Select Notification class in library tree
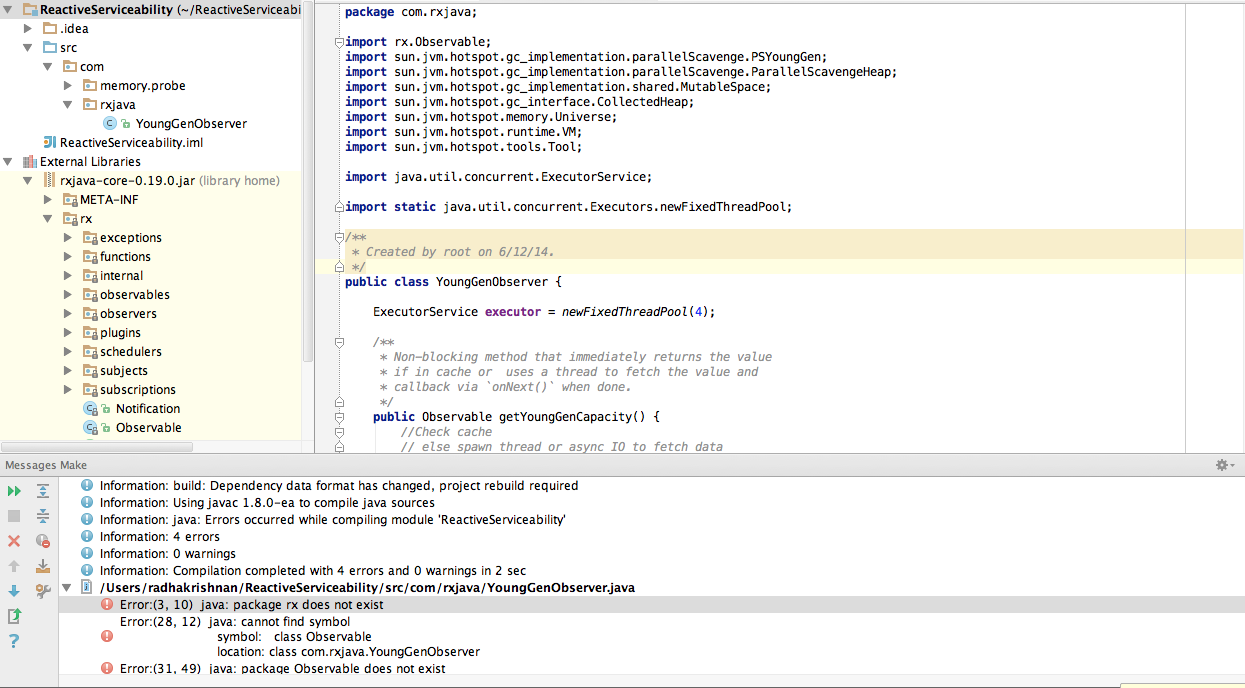The width and height of the screenshot is (1245, 688). [148, 409]
